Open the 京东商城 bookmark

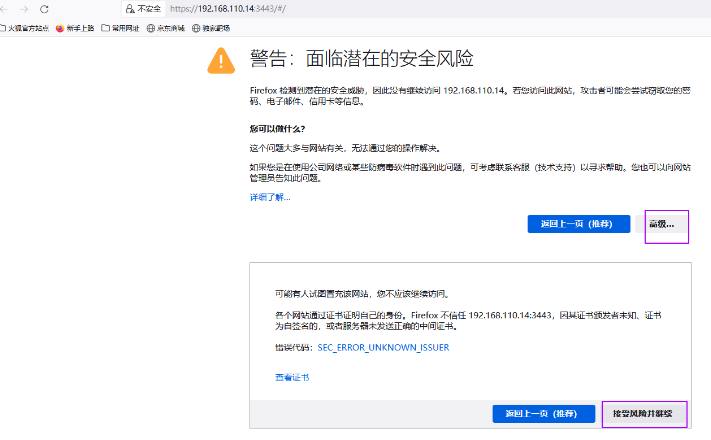tap(166, 28)
